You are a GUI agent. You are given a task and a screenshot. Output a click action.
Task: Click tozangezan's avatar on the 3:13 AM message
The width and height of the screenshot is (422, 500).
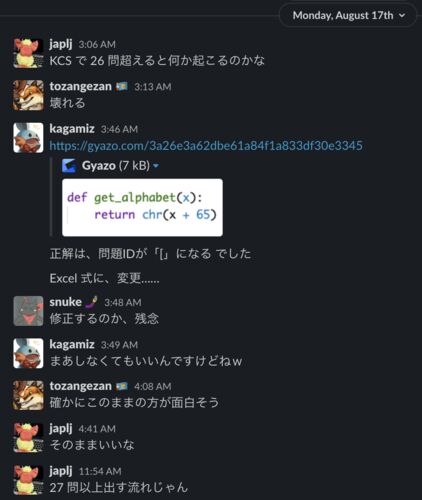pos(28,95)
